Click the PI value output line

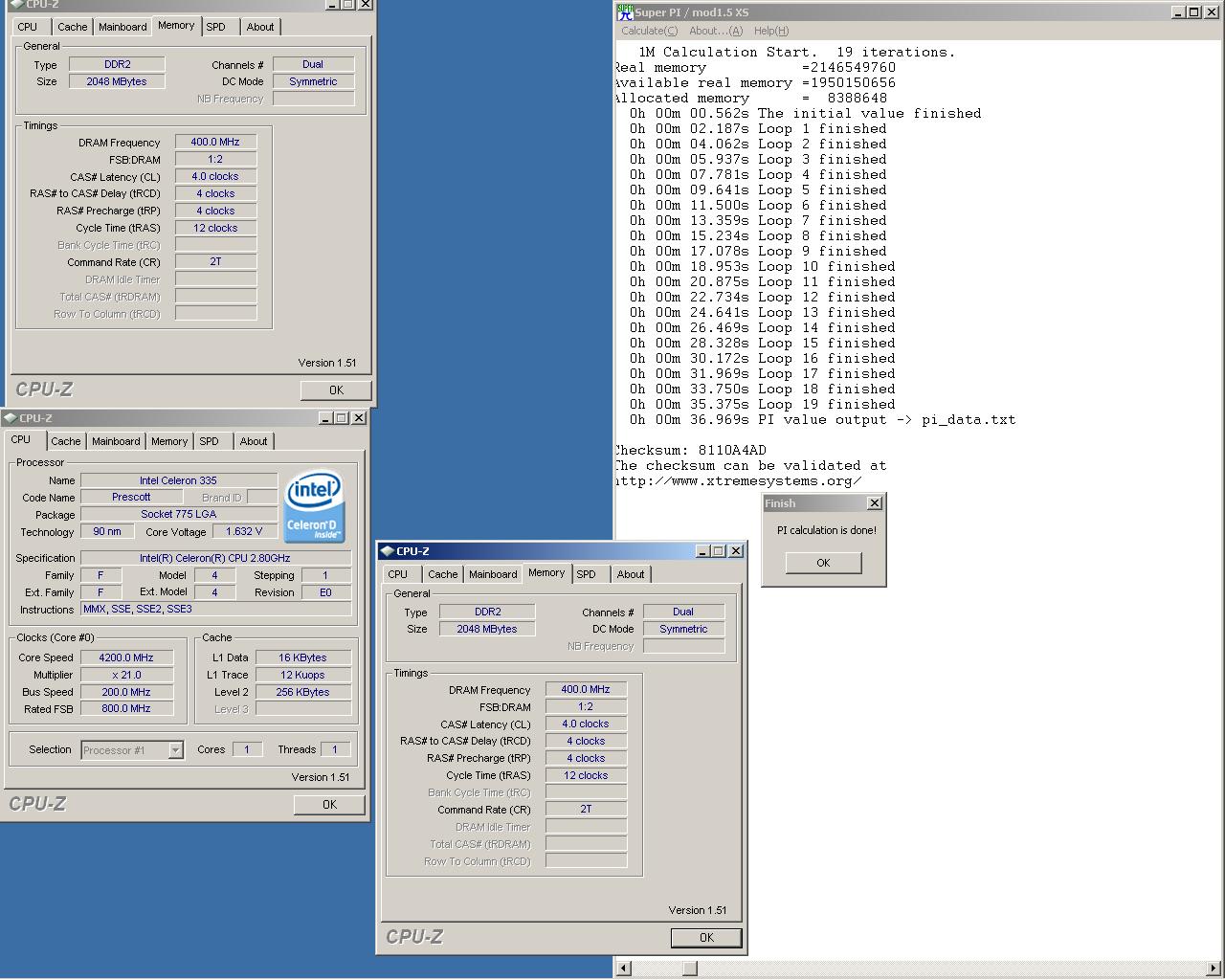[823, 419]
